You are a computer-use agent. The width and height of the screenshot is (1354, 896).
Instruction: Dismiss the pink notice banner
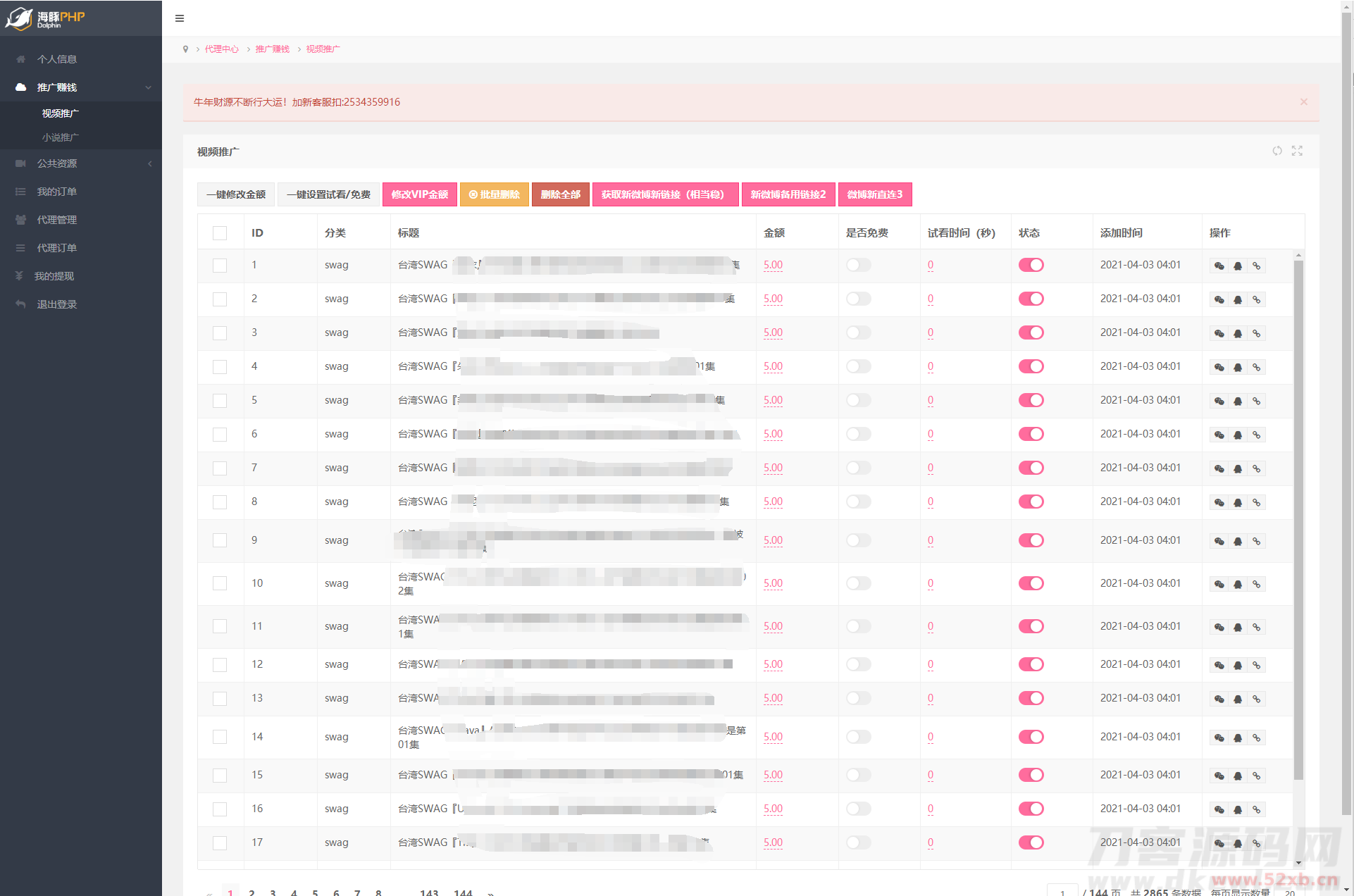click(1304, 102)
